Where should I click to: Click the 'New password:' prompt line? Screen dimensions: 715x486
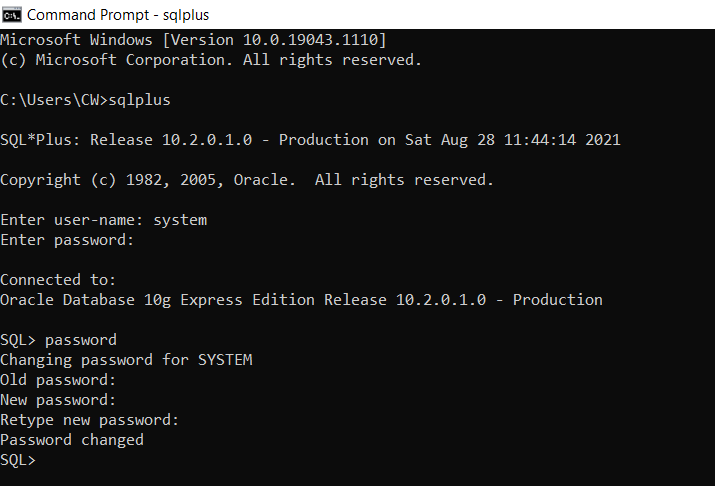point(58,400)
